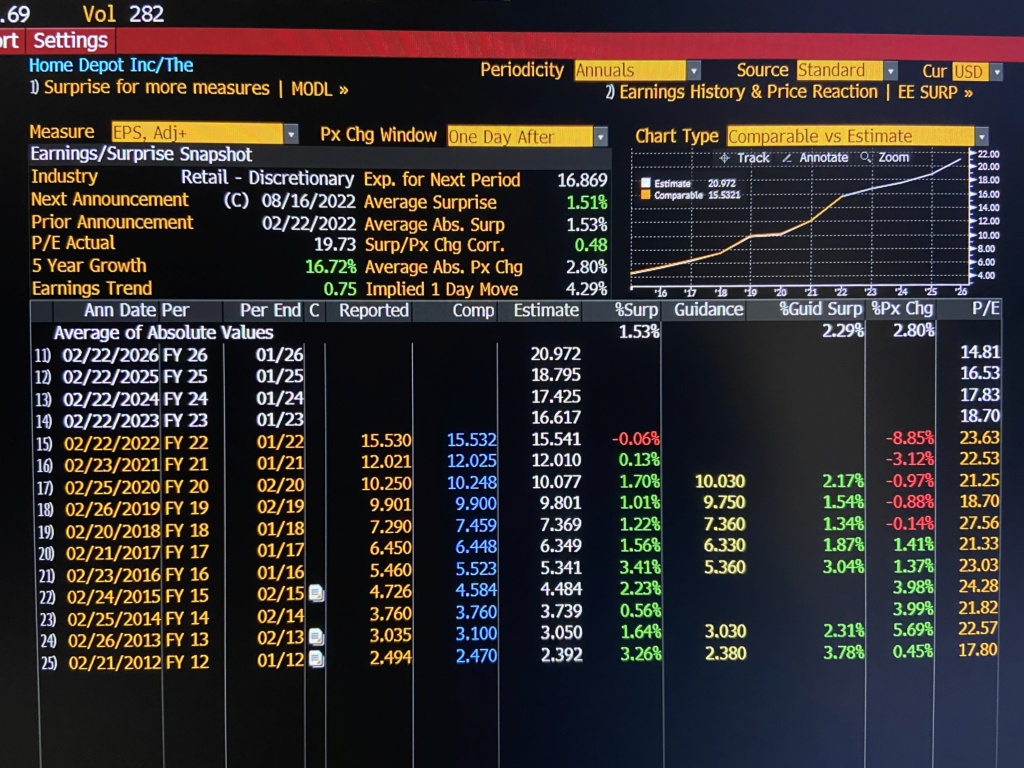1024x768 pixels.
Task: Select row 23 dated 02/25/2014
Action: coord(516,615)
